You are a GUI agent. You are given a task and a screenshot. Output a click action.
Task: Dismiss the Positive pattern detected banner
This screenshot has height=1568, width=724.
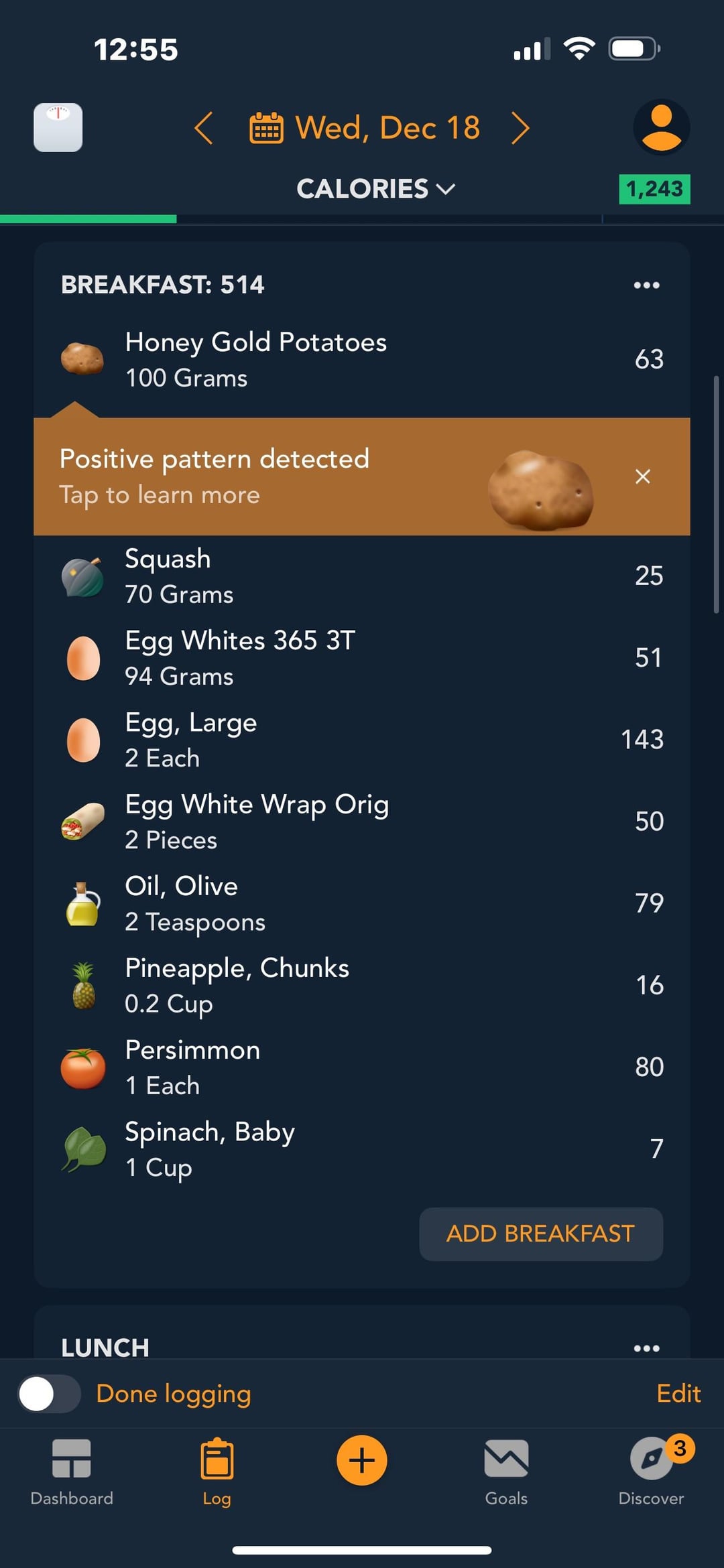(642, 476)
